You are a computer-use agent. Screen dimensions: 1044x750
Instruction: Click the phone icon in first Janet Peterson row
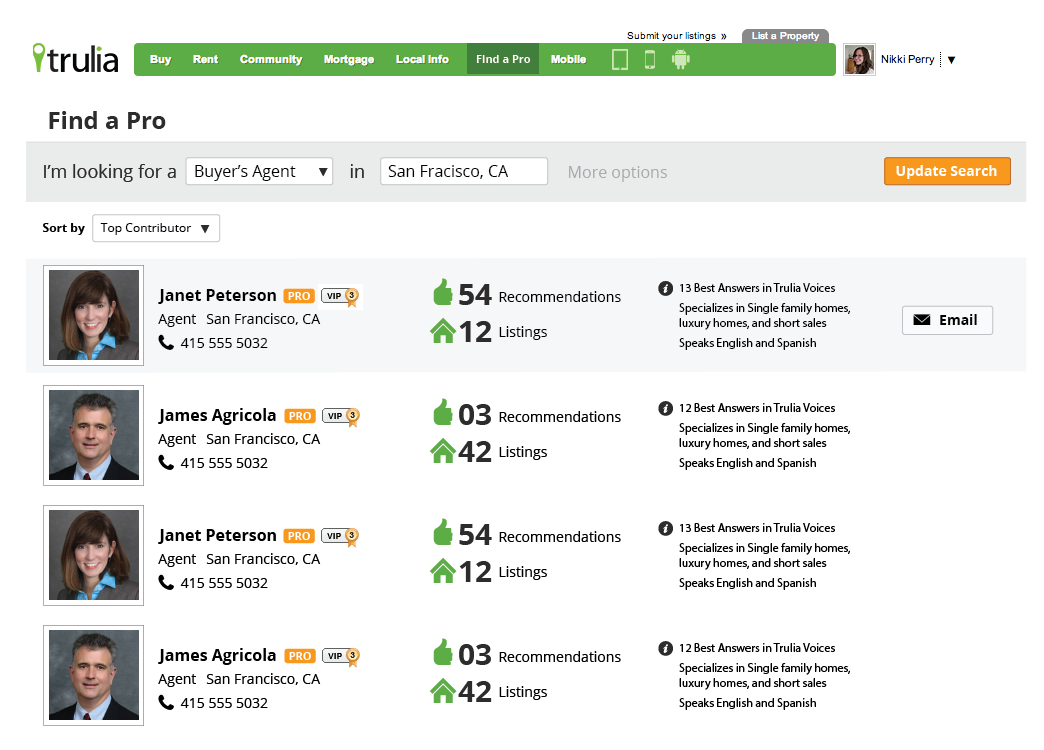[x=166, y=342]
